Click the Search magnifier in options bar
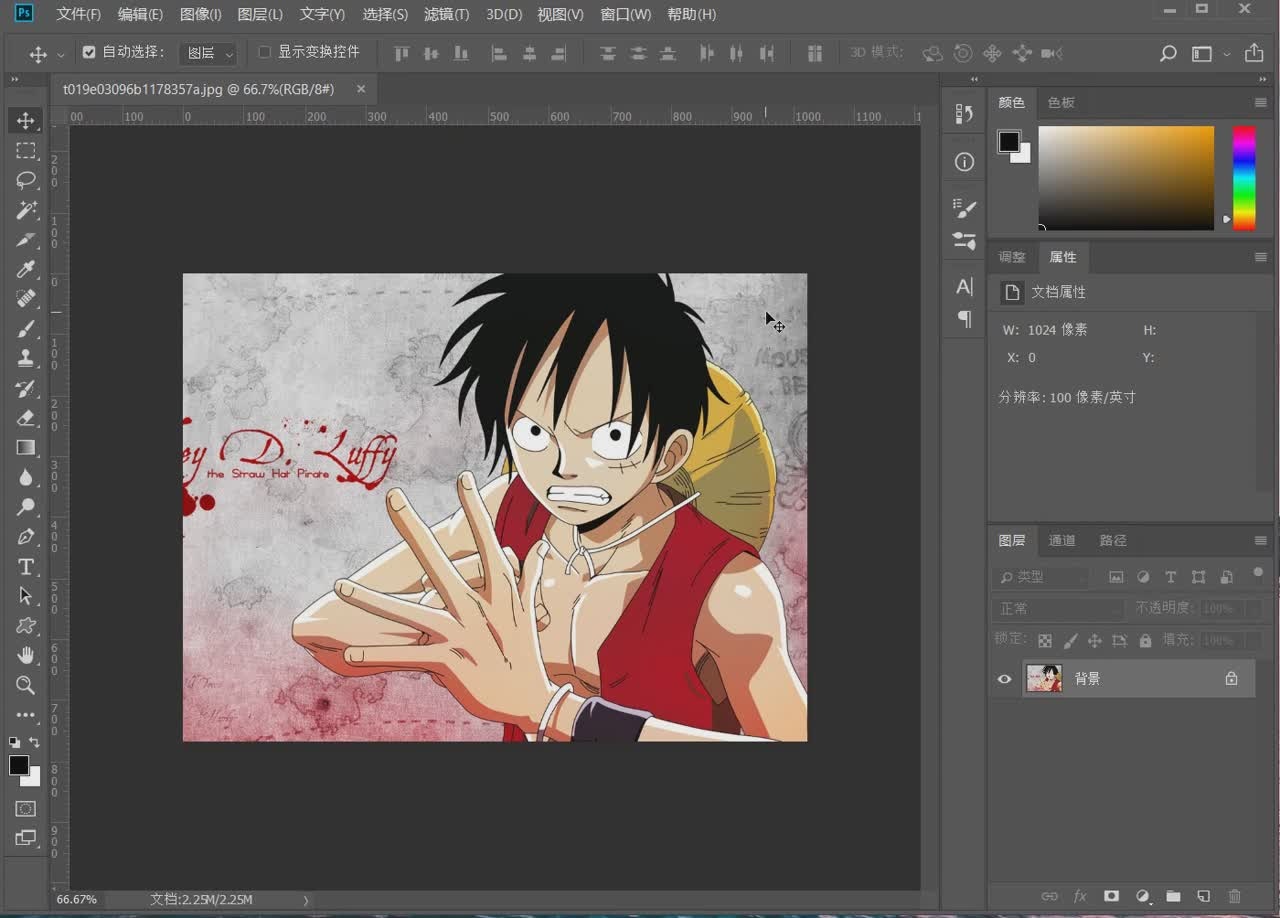1280x918 pixels. point(1168,54)
